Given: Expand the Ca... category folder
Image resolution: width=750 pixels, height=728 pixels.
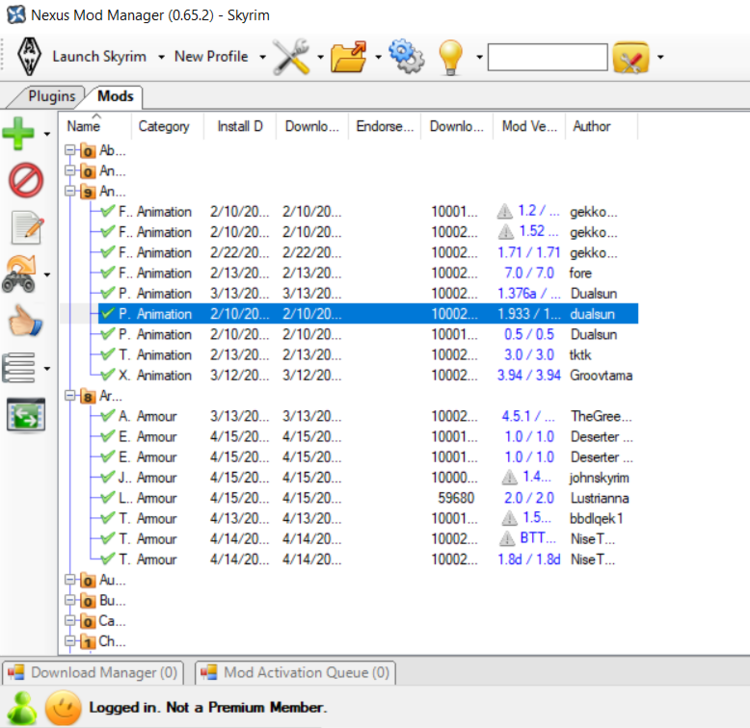Looking at the screenshot, I should click(70, 621).
